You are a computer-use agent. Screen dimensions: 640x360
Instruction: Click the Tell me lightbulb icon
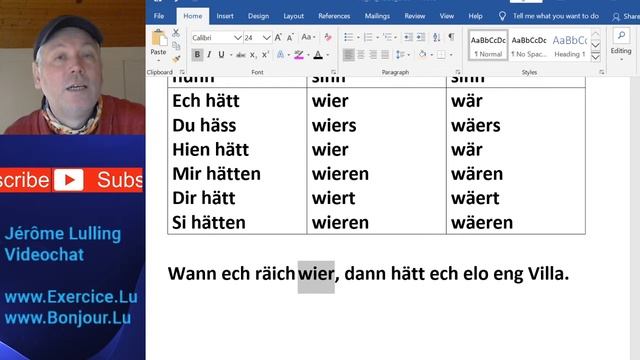502,16
